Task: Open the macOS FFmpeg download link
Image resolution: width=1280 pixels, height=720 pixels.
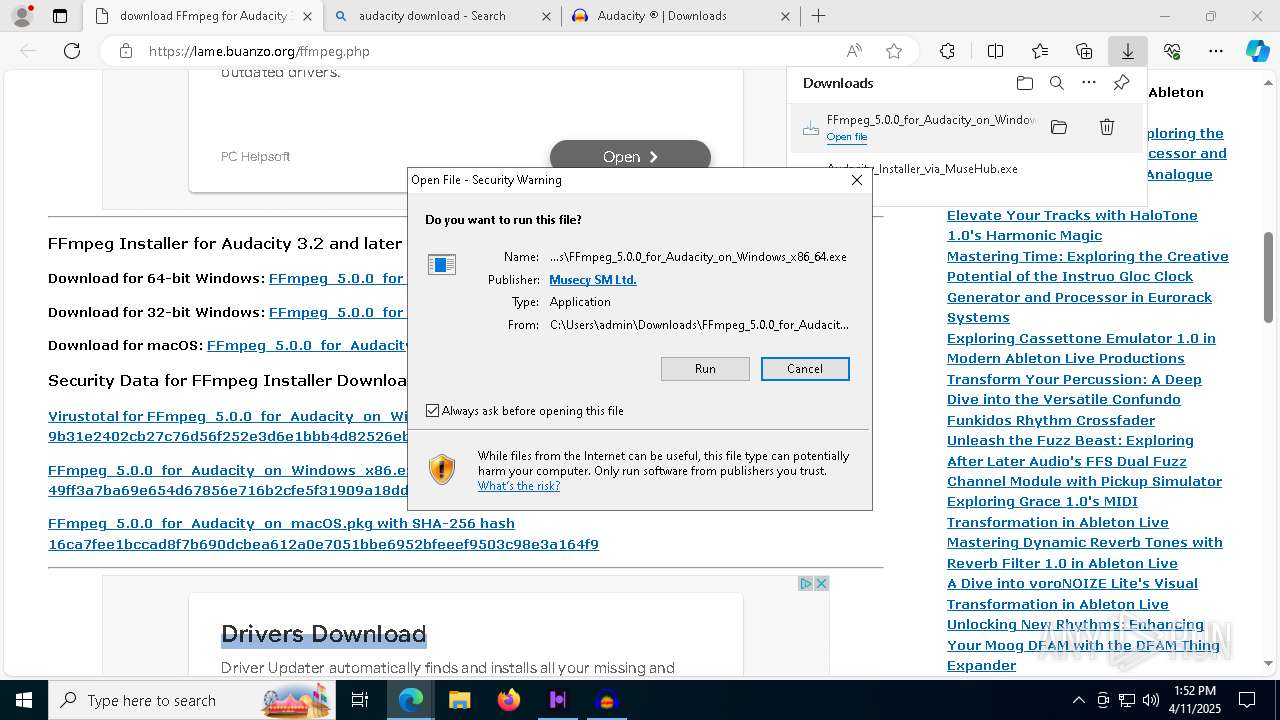Action: (x=307, y=346)
